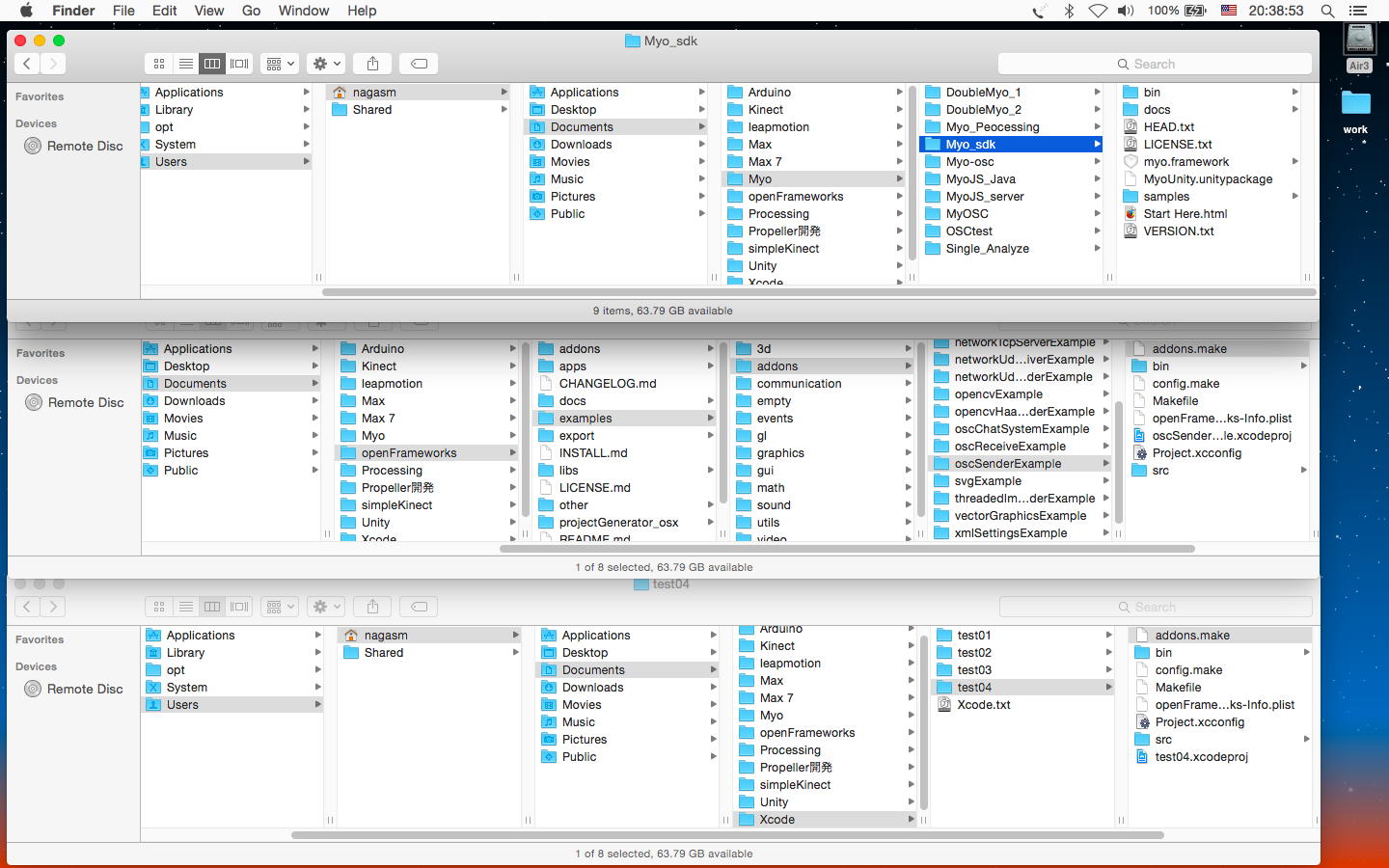The height and width of the screenshot is (868, 1389).
Task: Go forward in the Myo_sdk window
Action: click(x=53, y=64)
